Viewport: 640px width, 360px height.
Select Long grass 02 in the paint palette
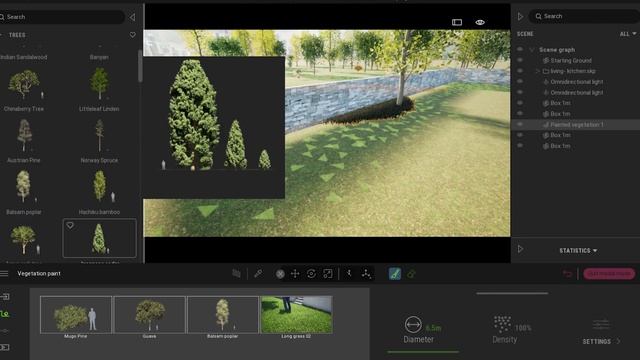tap(297, 315)
